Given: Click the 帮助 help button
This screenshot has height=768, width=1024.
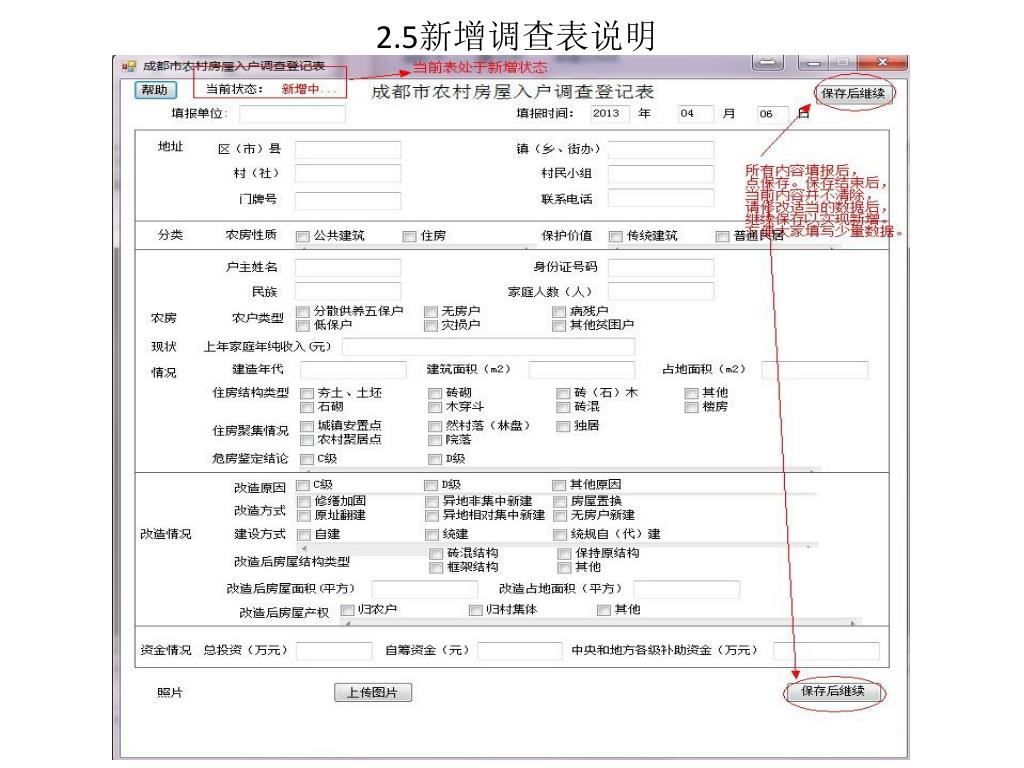Looking at the screenshot, I should point(155,90).
